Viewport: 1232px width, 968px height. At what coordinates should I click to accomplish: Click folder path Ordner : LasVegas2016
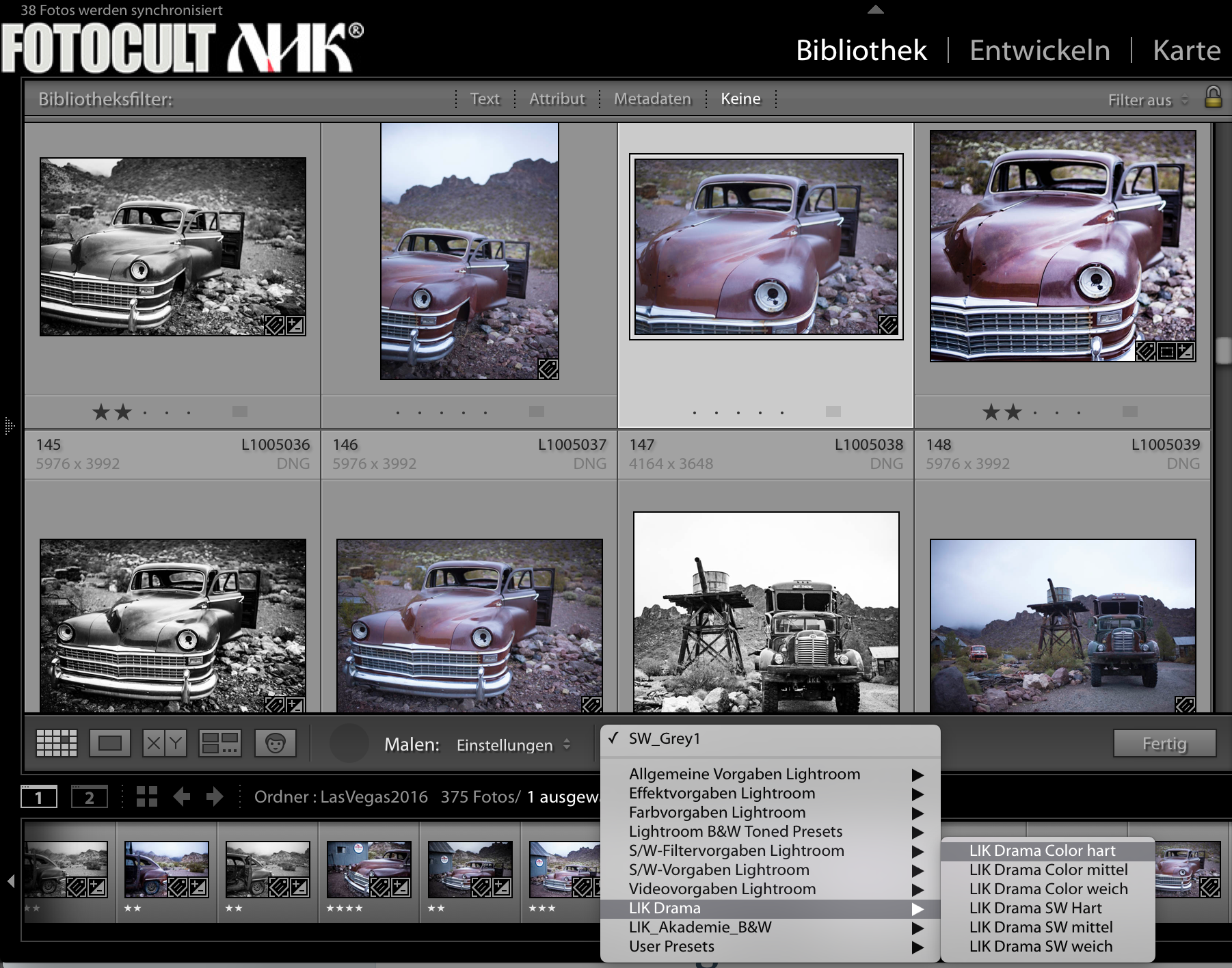tap(341, 797)
